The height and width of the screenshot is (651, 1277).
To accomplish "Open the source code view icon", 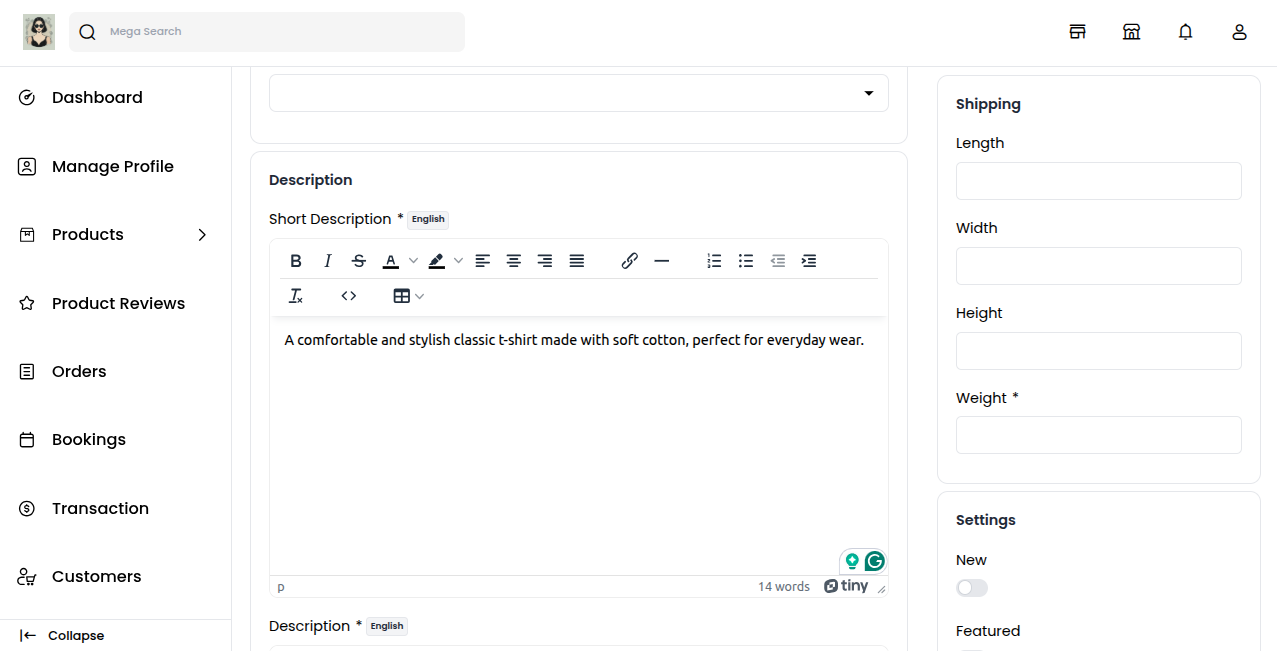I will [349, 296].
